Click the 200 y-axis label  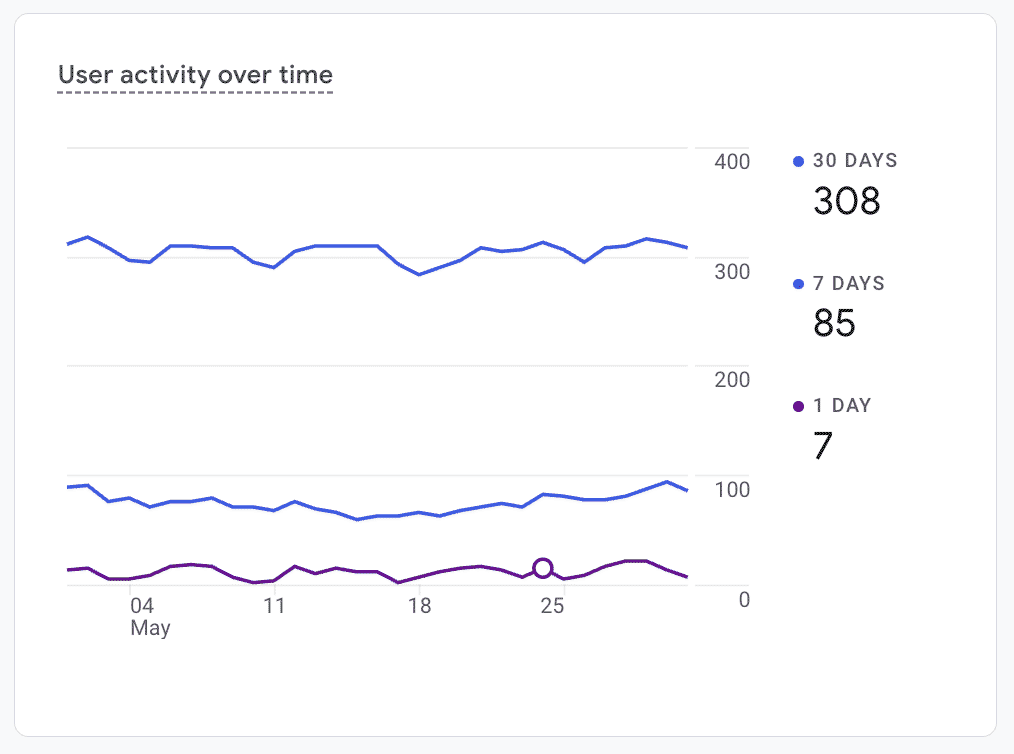pyautogui.click(x=733, y=380)
